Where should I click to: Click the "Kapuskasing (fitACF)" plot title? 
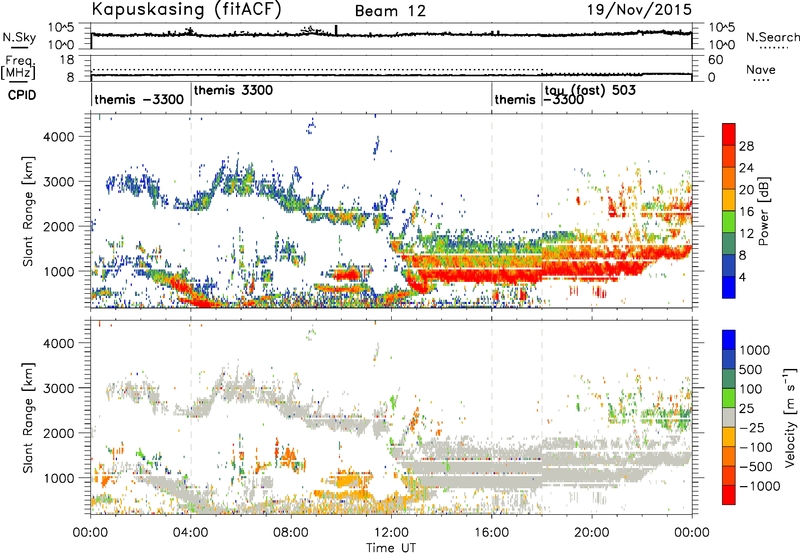(186, 10)
